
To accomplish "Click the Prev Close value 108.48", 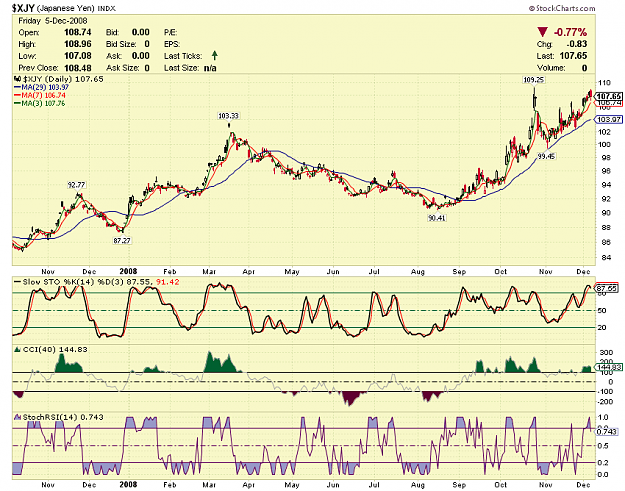I will 78,68.
